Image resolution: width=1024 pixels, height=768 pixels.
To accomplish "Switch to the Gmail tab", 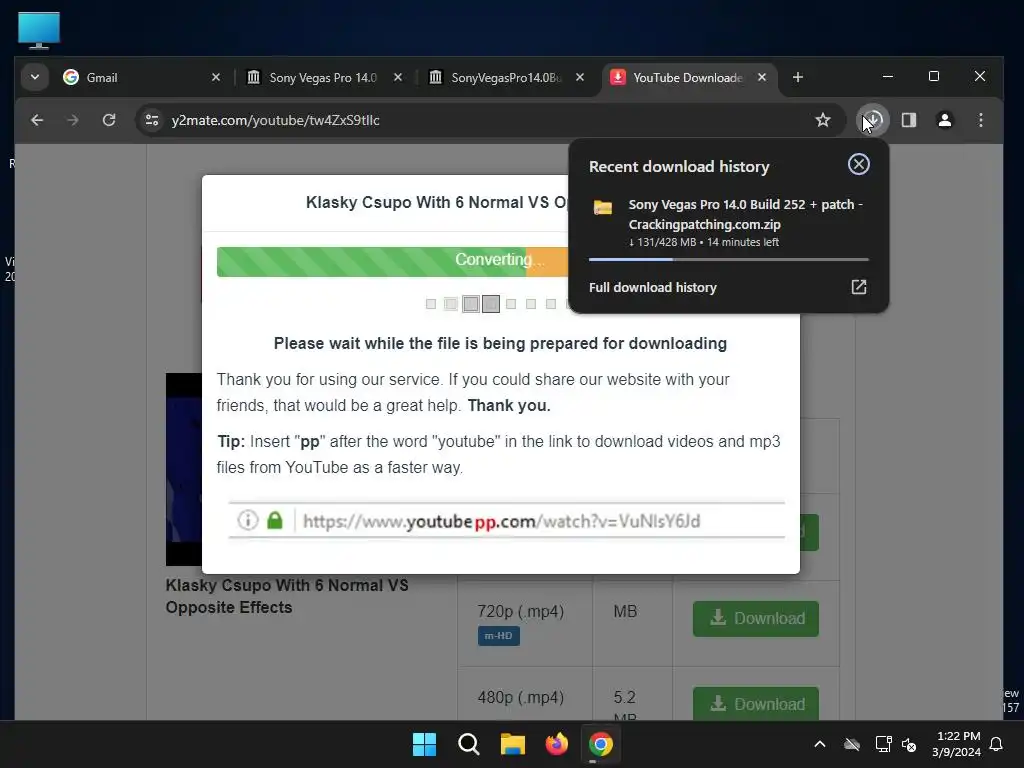I will tap(142, 77).
